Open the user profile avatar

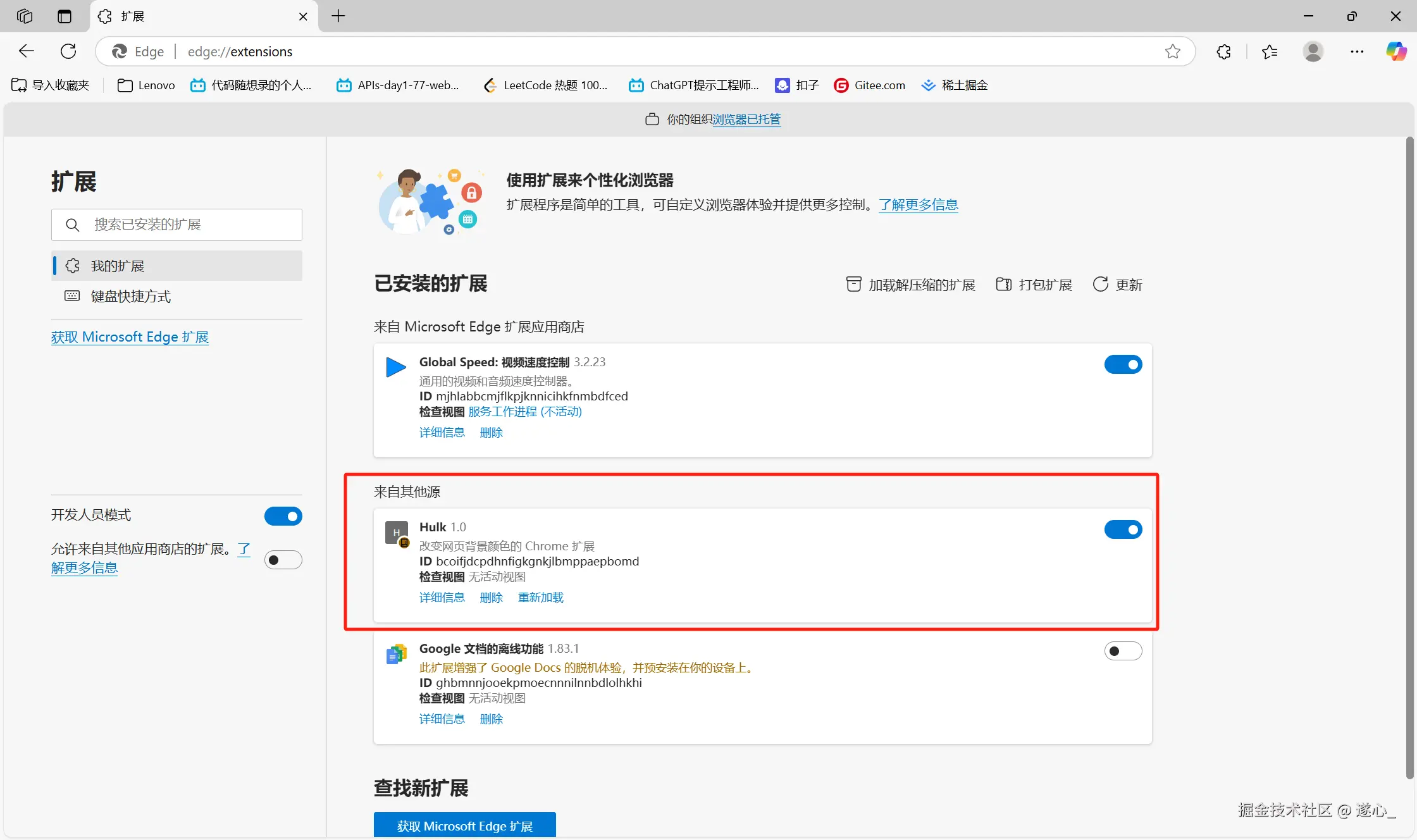1313,51
